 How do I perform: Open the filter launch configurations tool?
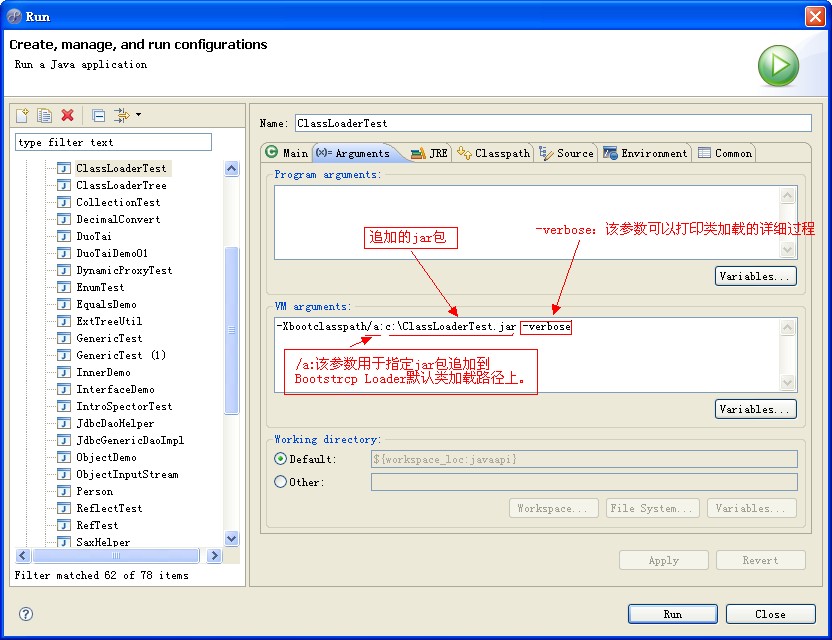(x=120, y=115)
